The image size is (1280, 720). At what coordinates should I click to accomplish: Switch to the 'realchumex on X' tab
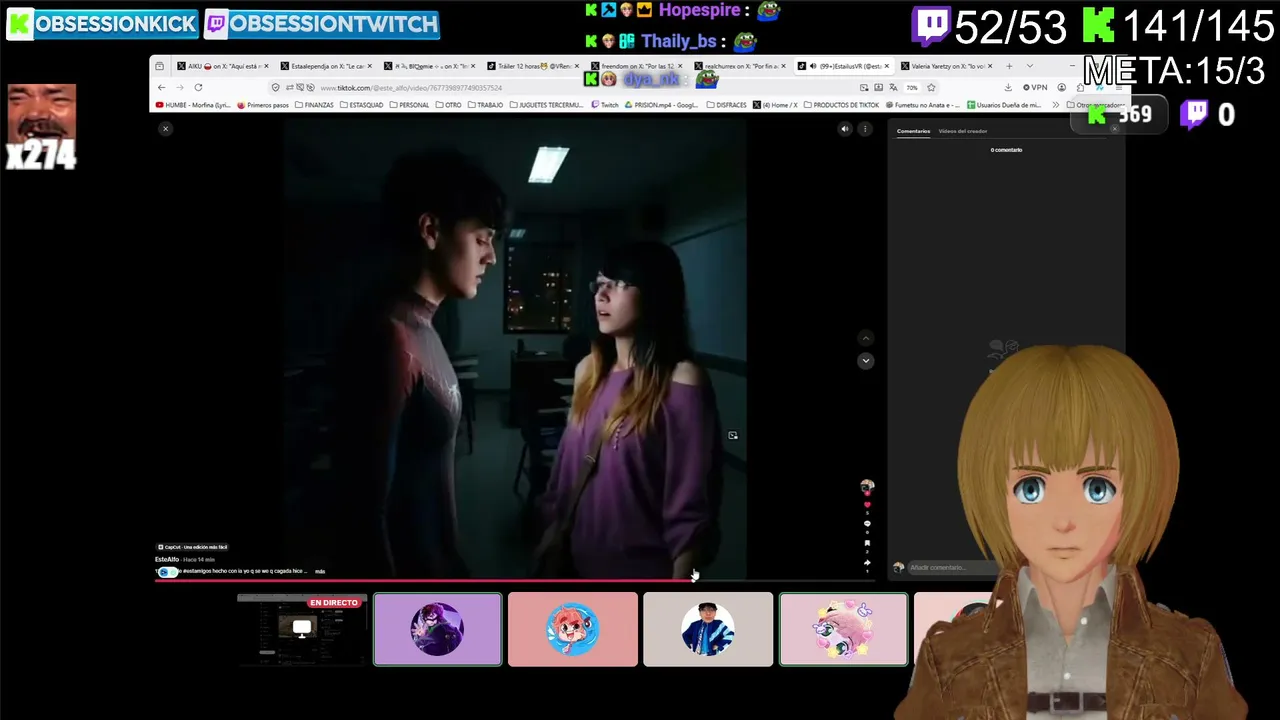[x=739, y=66]
